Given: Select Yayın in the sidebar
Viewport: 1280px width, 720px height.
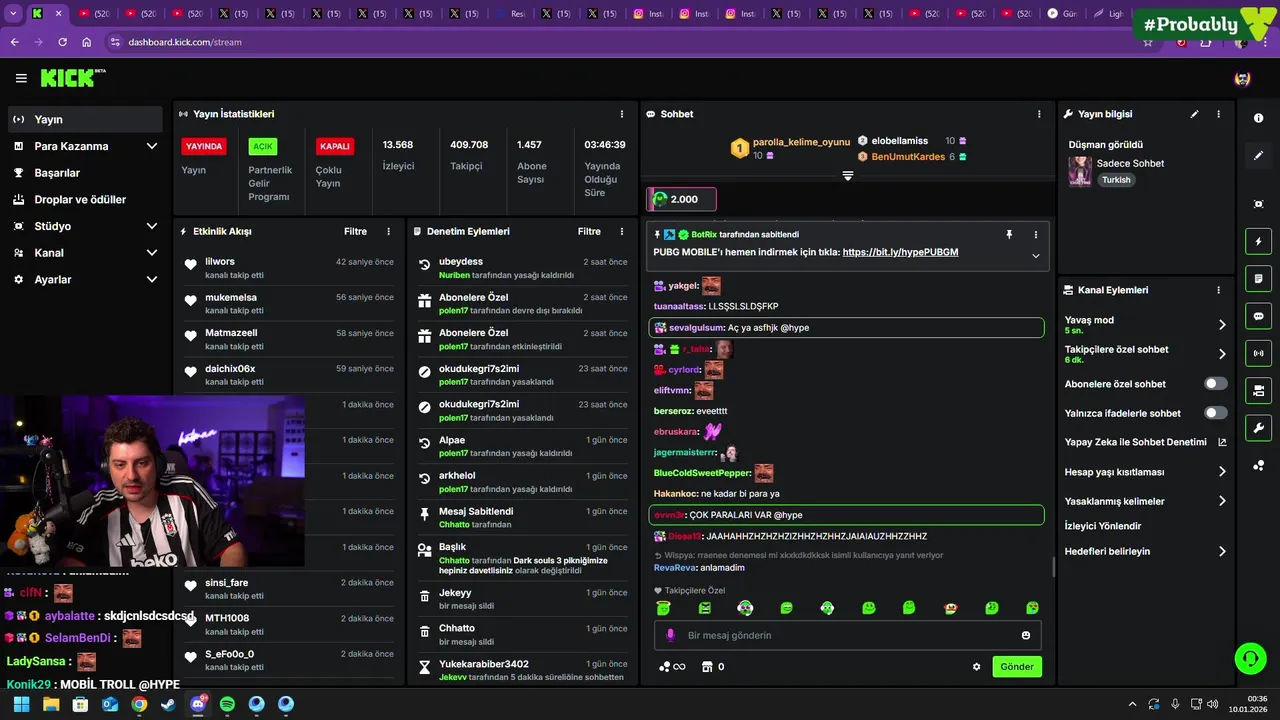Looking at the screenshot, I should [86, 119].
